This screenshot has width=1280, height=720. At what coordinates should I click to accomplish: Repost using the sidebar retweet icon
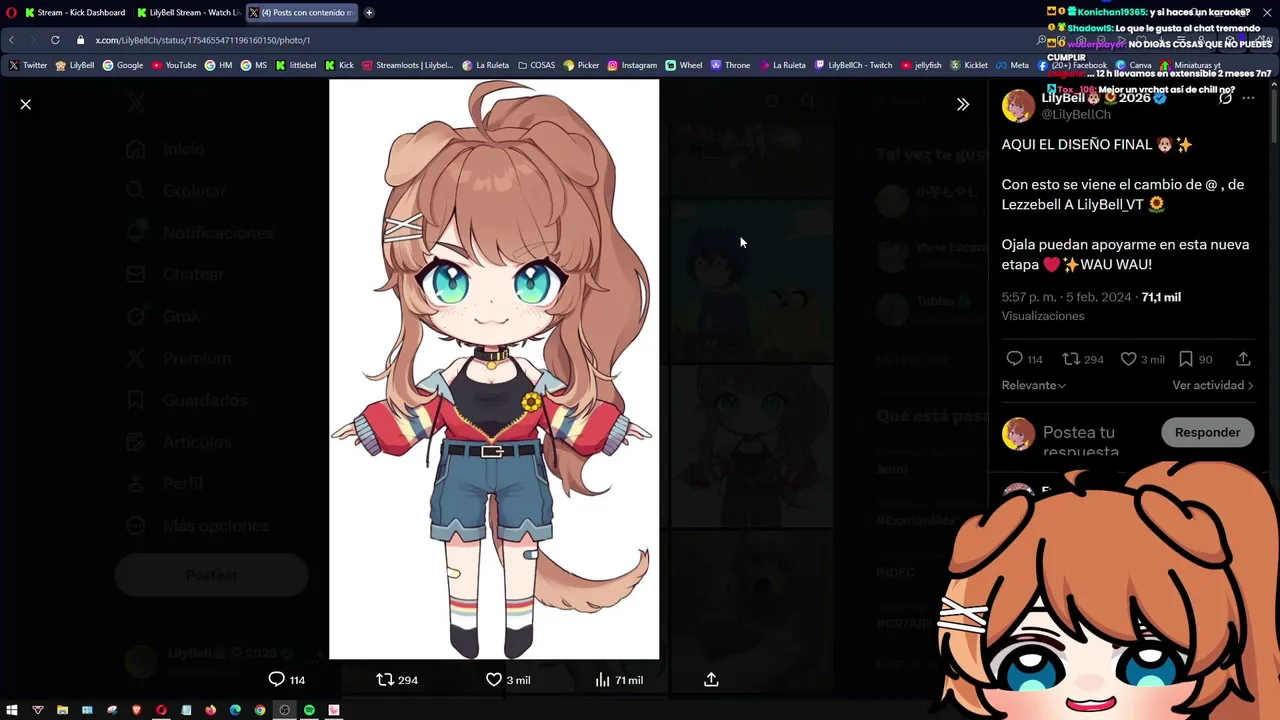pos(1070,359)
